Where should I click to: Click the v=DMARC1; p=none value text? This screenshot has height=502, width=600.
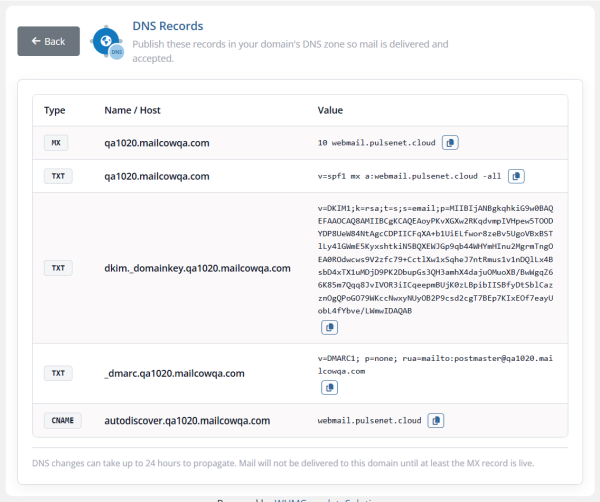tap(435, 365)
